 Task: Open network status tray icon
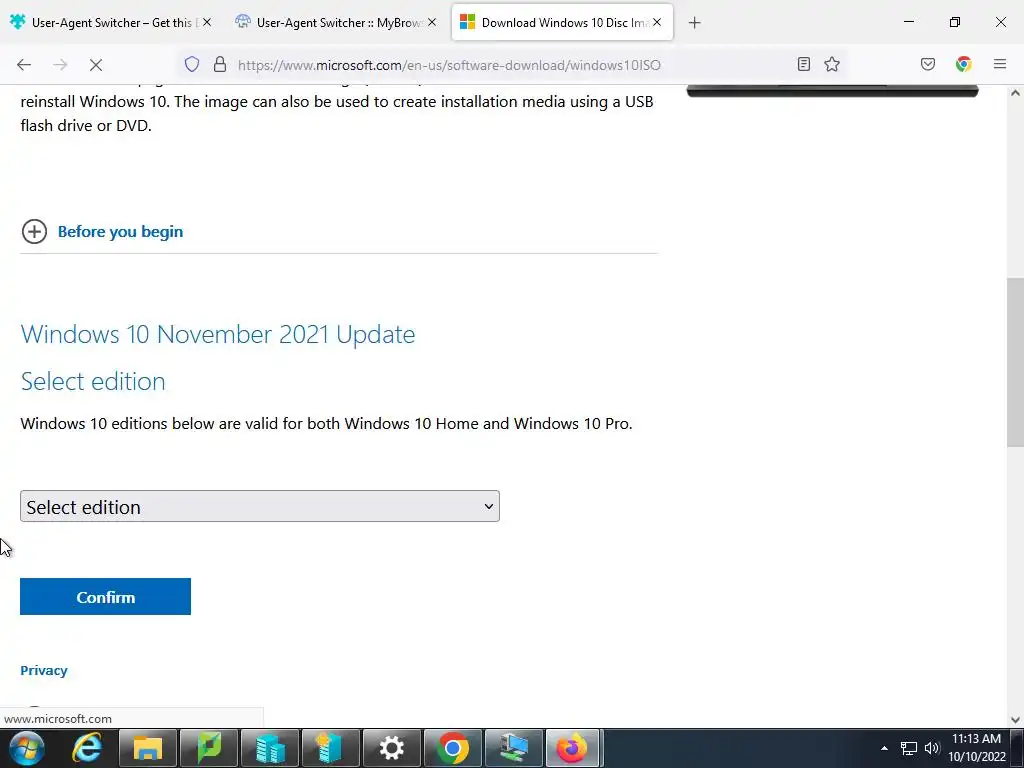tap(908, 748)
